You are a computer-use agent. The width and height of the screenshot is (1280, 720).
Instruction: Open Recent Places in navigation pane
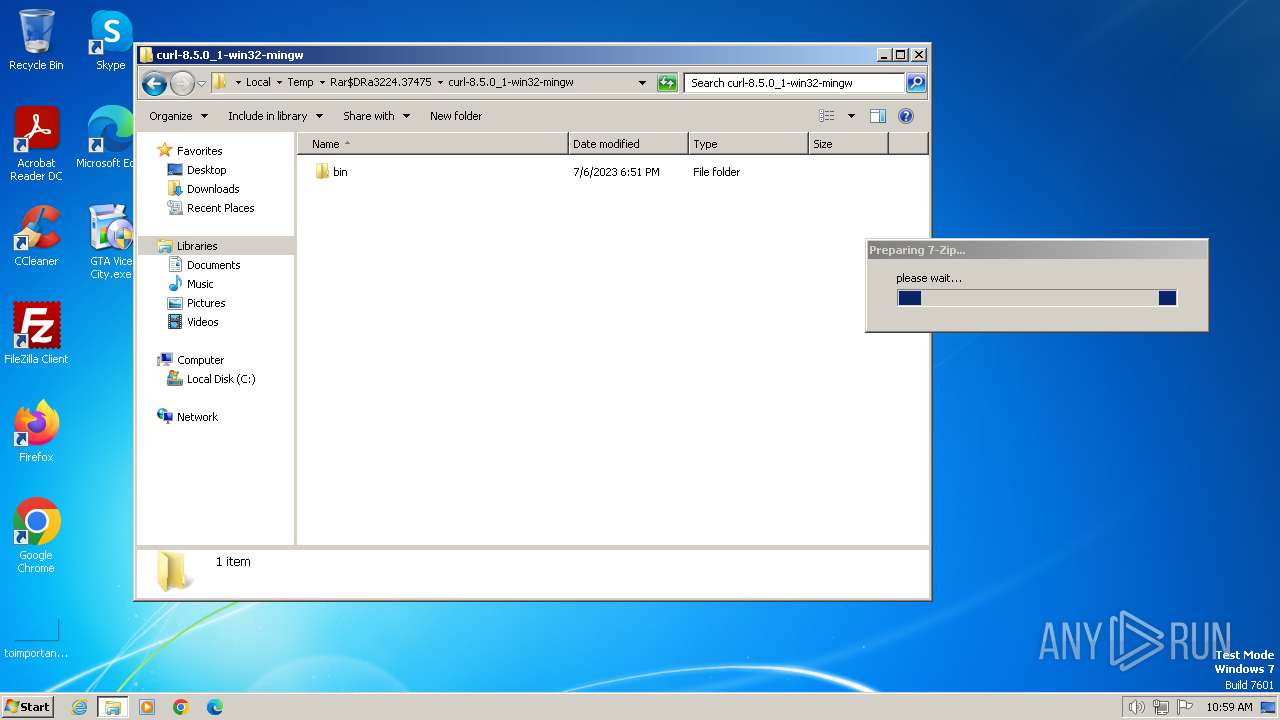[x=220, y=208]
